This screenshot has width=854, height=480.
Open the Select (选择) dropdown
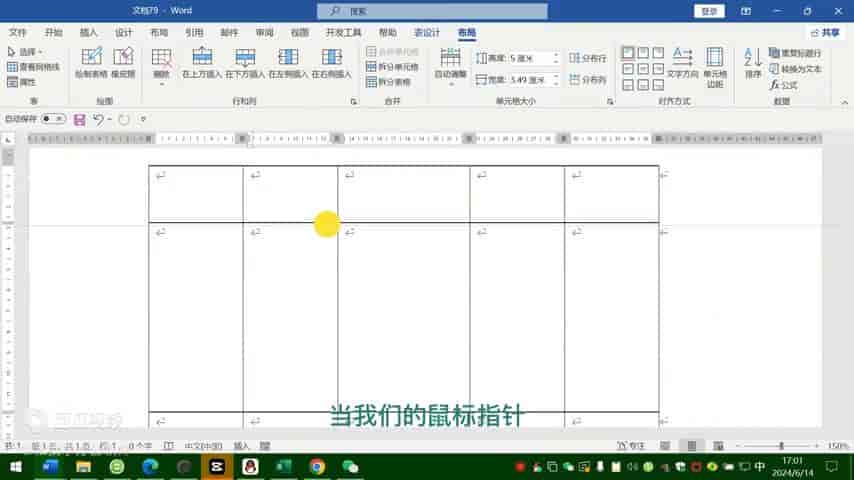25,52
